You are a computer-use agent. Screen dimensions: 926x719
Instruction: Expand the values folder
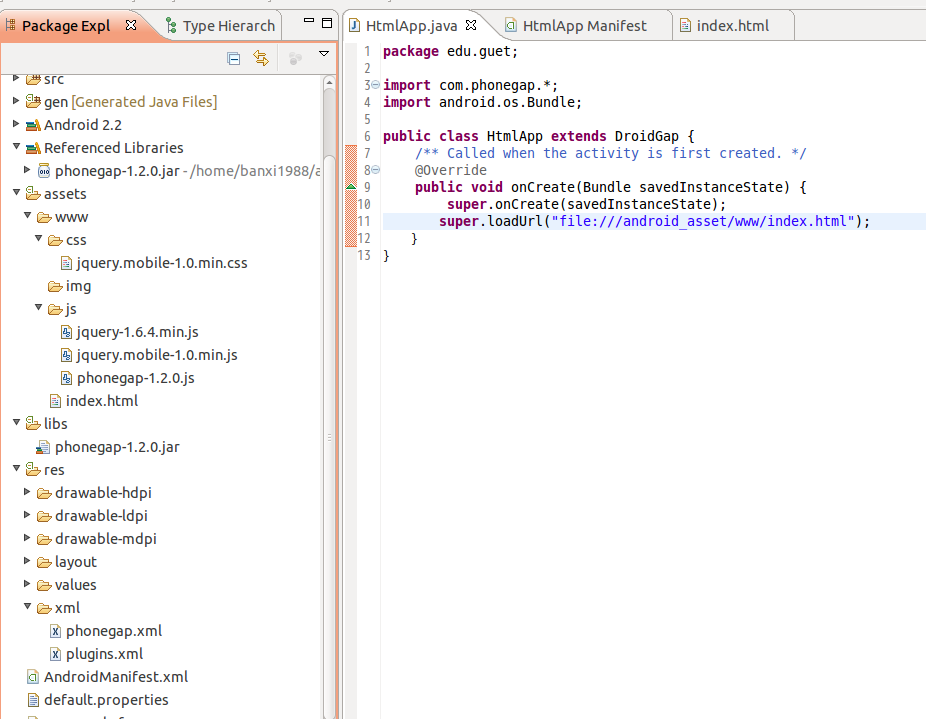pos(27,584)
